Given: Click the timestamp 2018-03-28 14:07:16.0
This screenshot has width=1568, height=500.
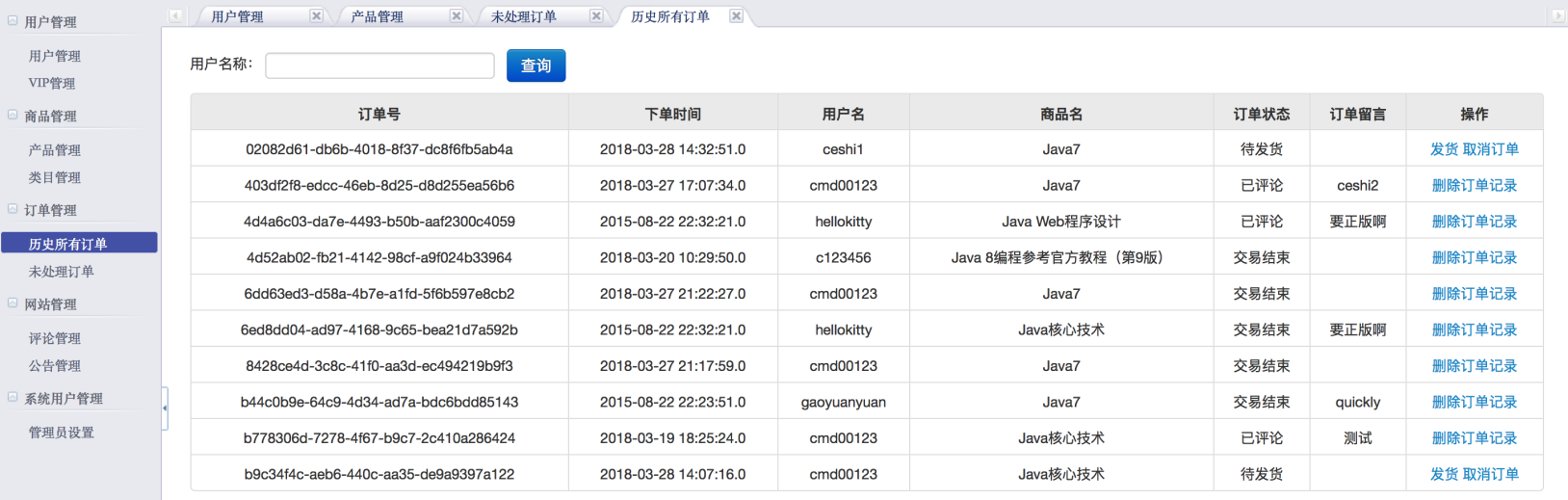Looking at the screenshot, I should coord(673,474).
